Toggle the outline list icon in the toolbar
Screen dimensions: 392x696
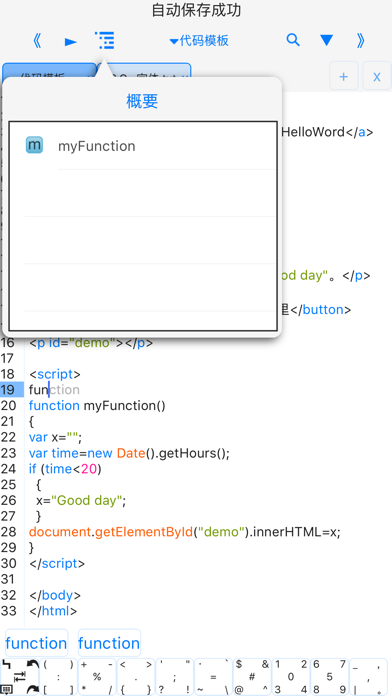coord(105,40)
